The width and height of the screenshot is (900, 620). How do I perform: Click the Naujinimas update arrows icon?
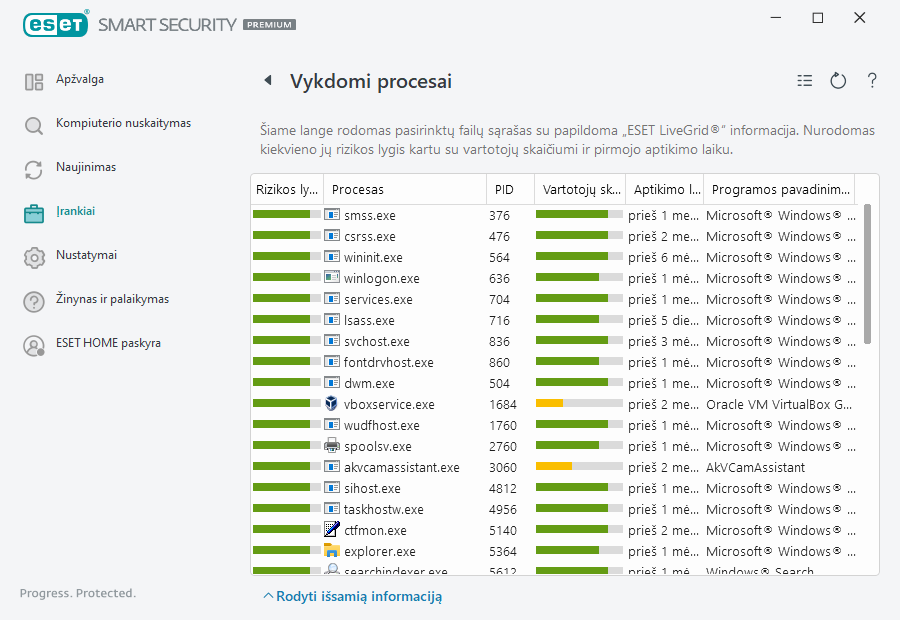(x=34, y=169)
